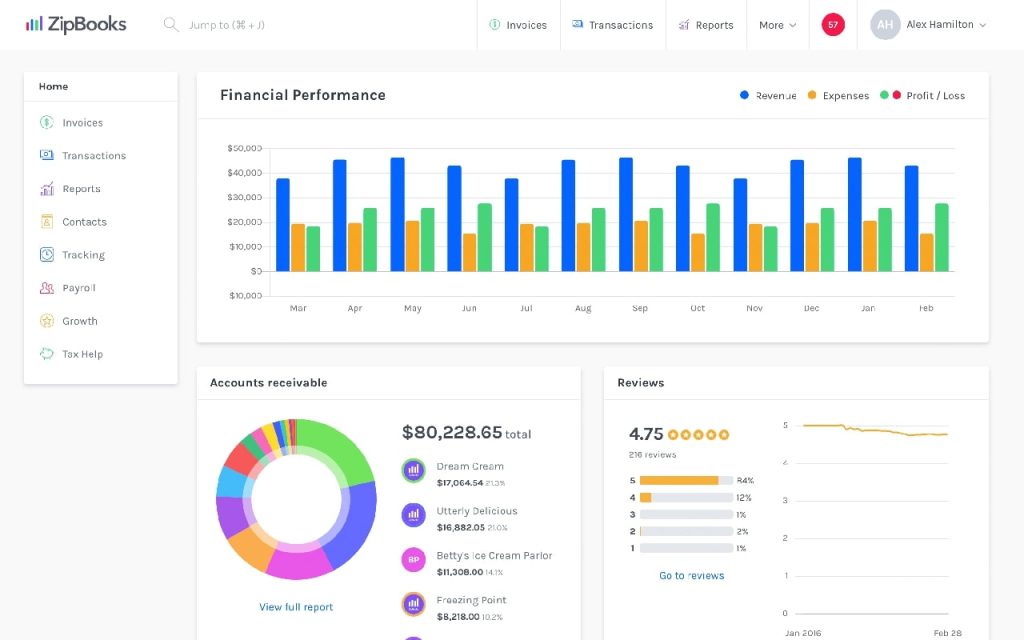1024x640 pixels.
Task: Open the Invoices tab in the top navigation
Action: [518, 25]
